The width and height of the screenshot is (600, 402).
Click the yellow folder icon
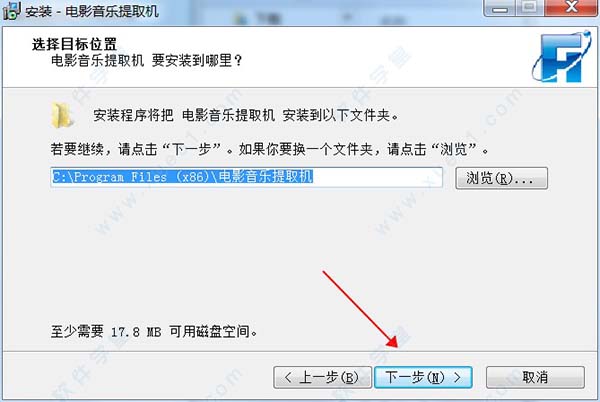click(x=62, y=115)
